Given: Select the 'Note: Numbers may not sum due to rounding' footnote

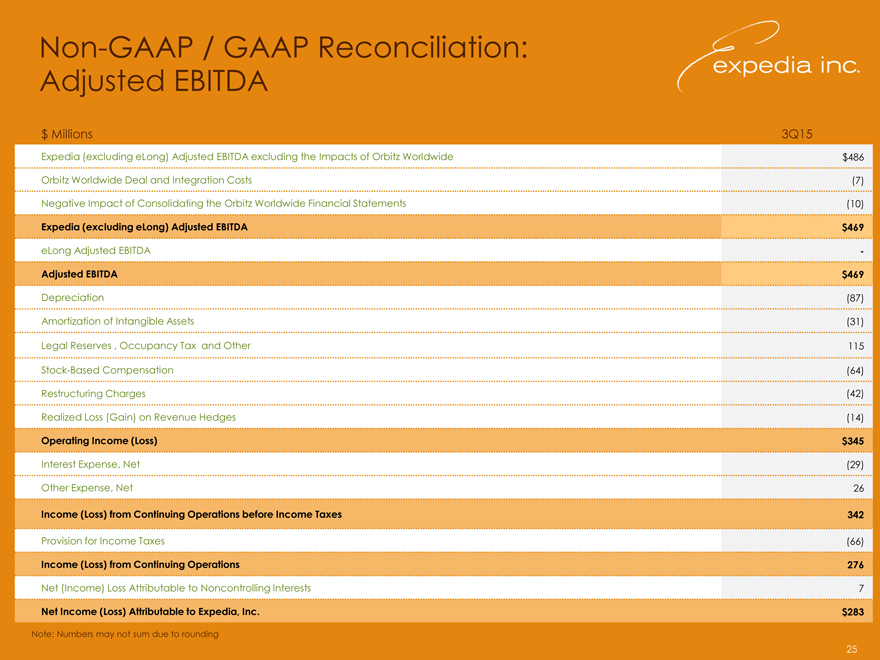Looking at the screenshot, I should pyautogui.click(x=125, y=634).
